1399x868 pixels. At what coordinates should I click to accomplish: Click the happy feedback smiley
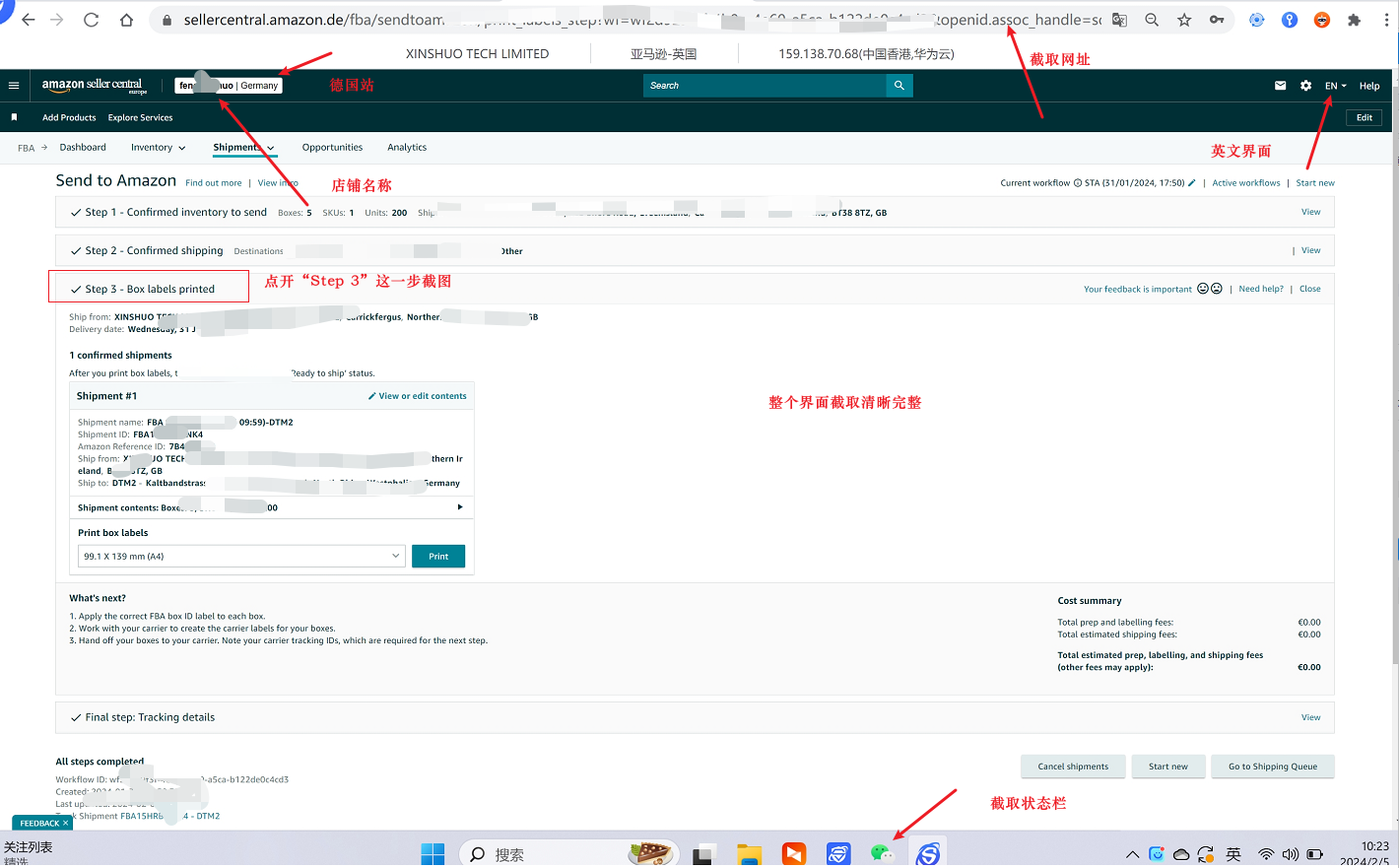point(1203,289)
